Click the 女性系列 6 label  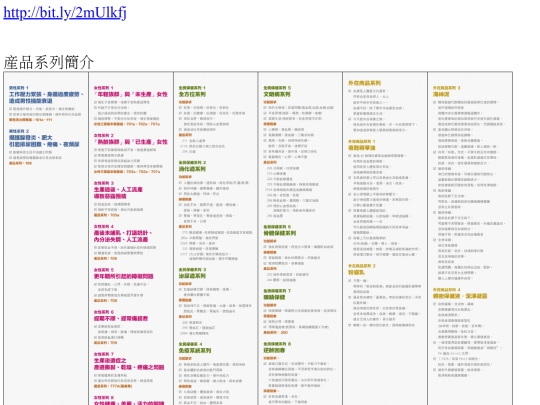[x=104, y=312]
